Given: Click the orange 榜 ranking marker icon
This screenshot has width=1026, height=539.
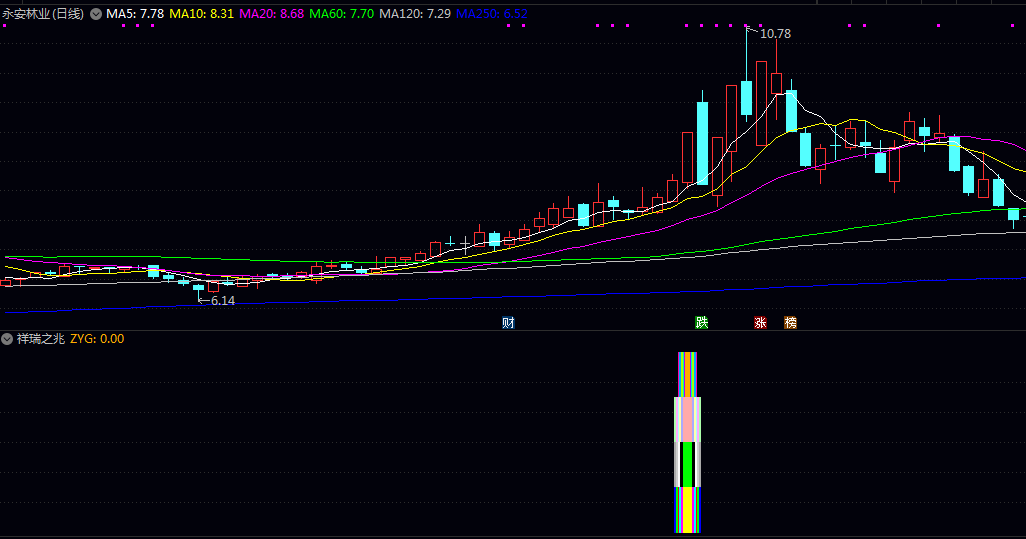Looking at the screenshot, I should [x=791, y=323].
